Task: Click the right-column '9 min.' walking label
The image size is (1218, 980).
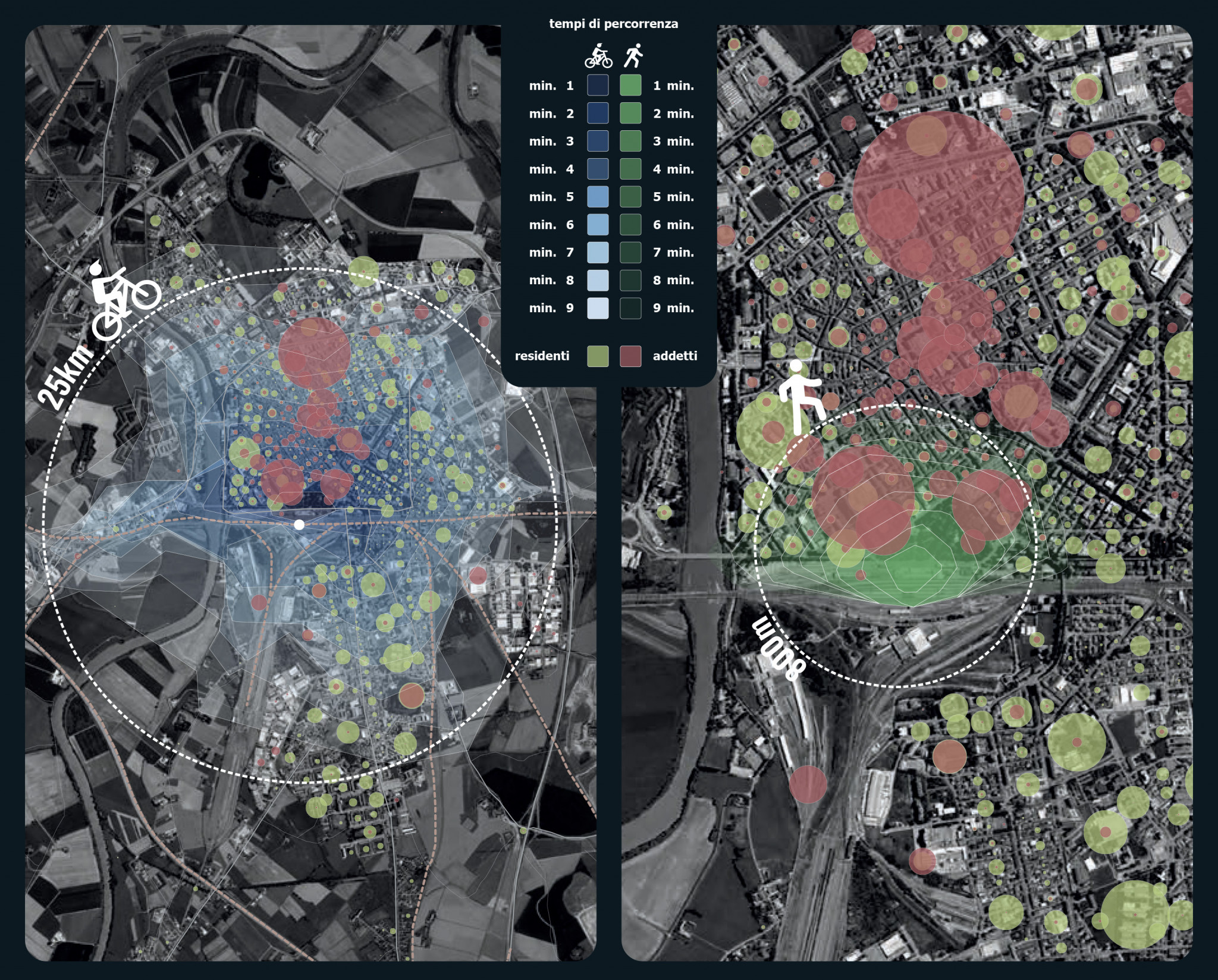Action: pyautogui.click(x=674, y=308)
